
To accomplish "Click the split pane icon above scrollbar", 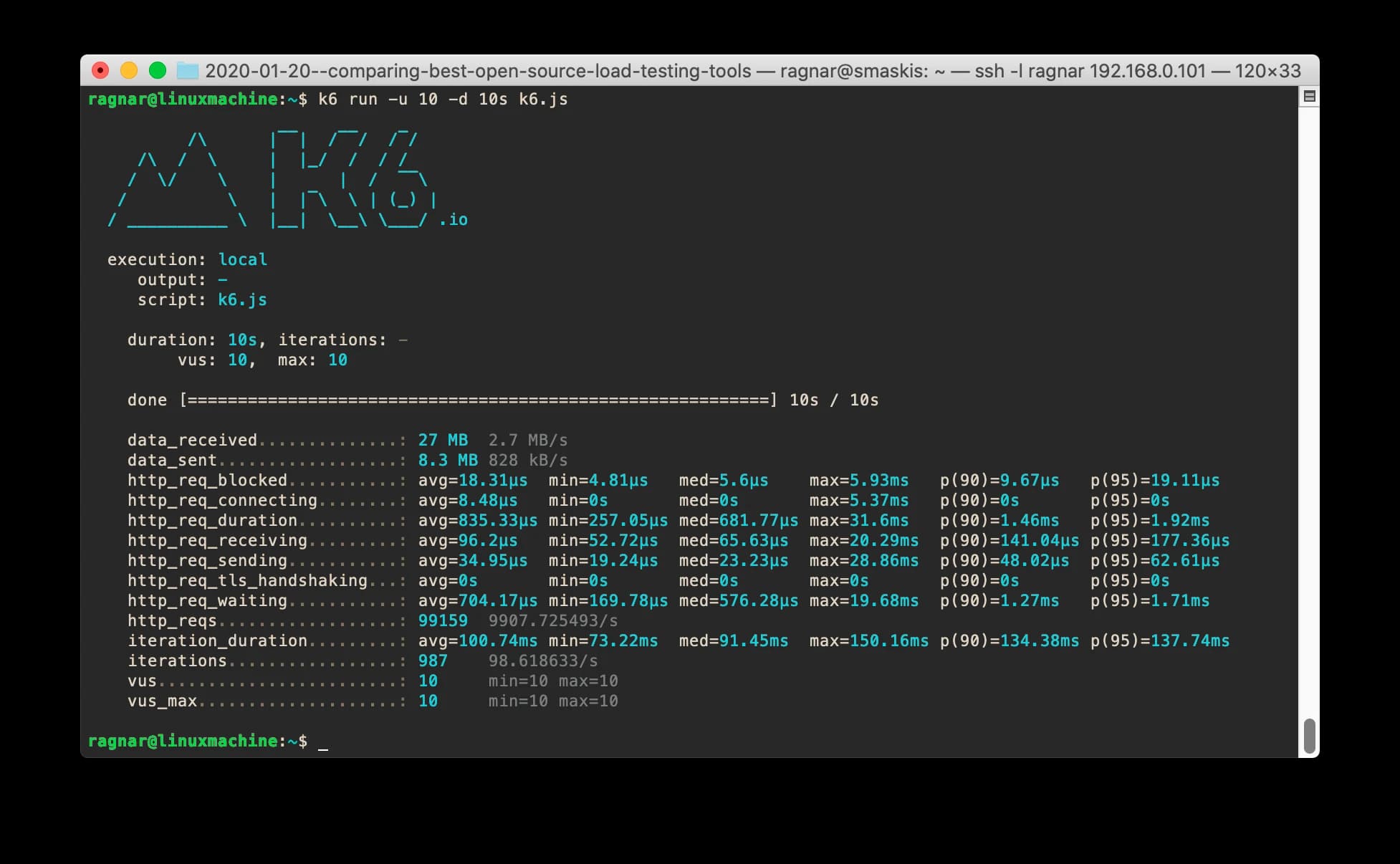I will [x=1309, y=96].
